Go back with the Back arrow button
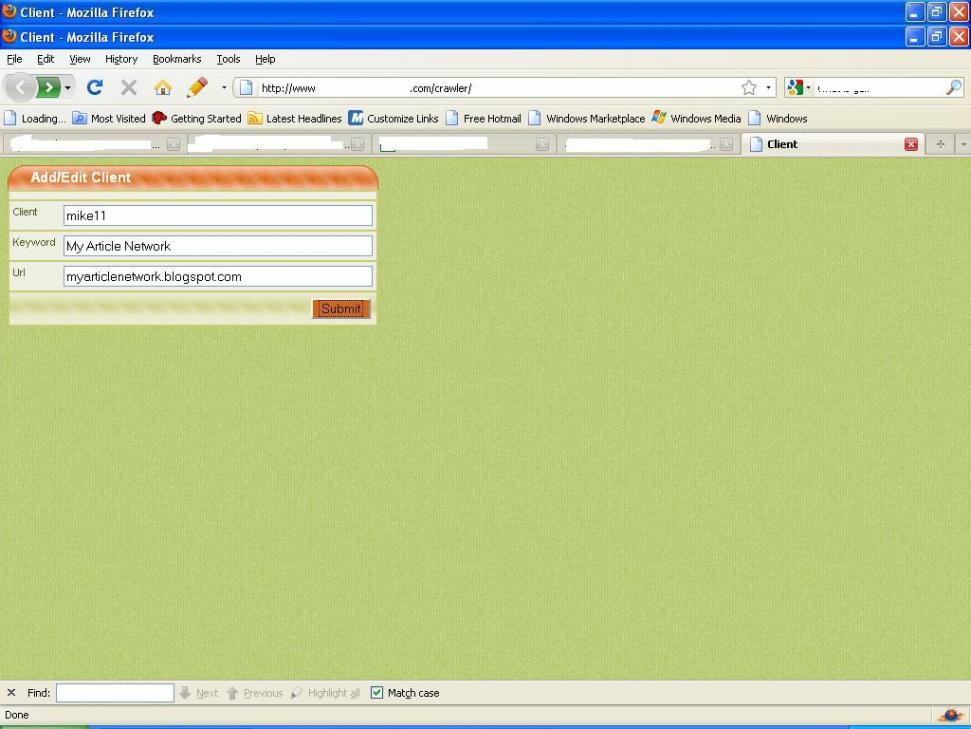The width and height of the screenshot is (971, 729). coord(20,87)
